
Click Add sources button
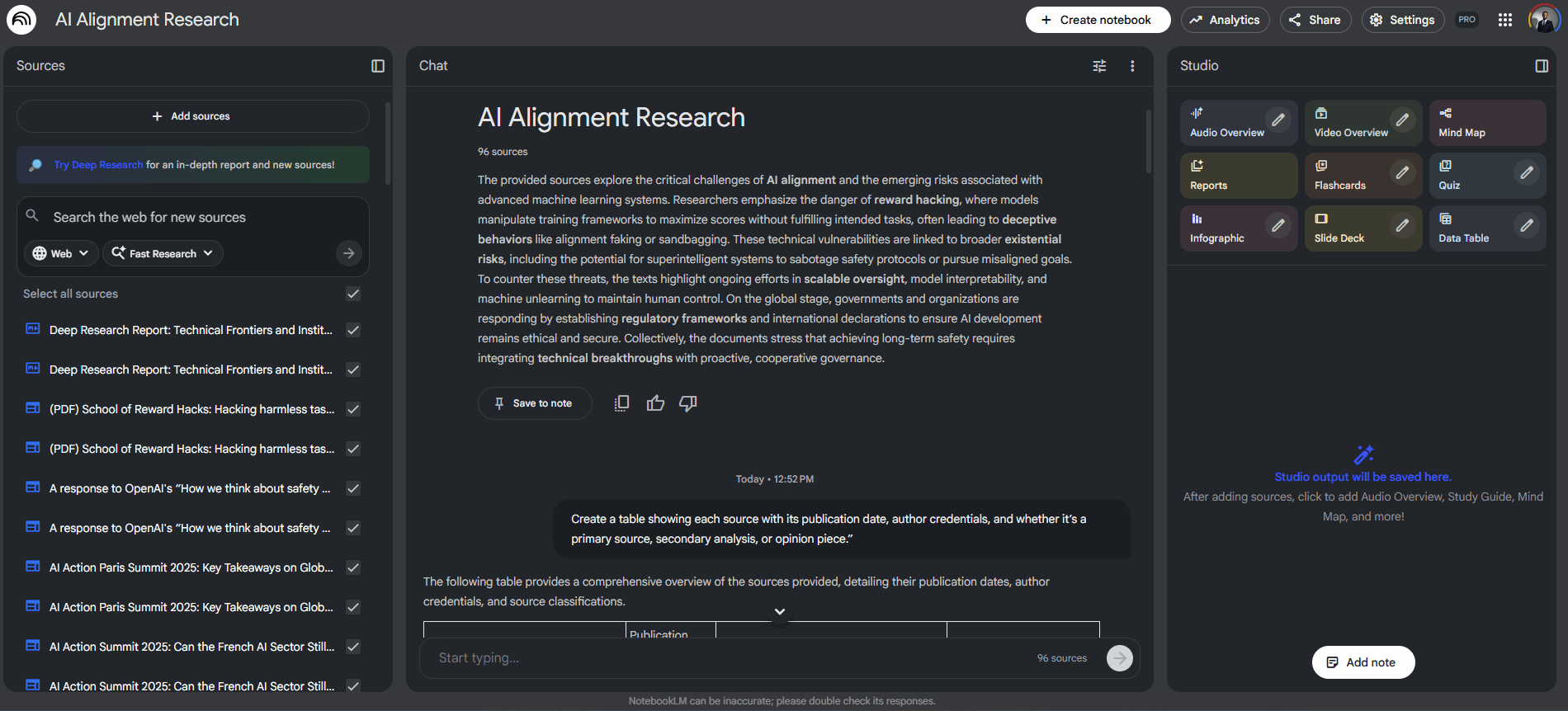point(192,116)
